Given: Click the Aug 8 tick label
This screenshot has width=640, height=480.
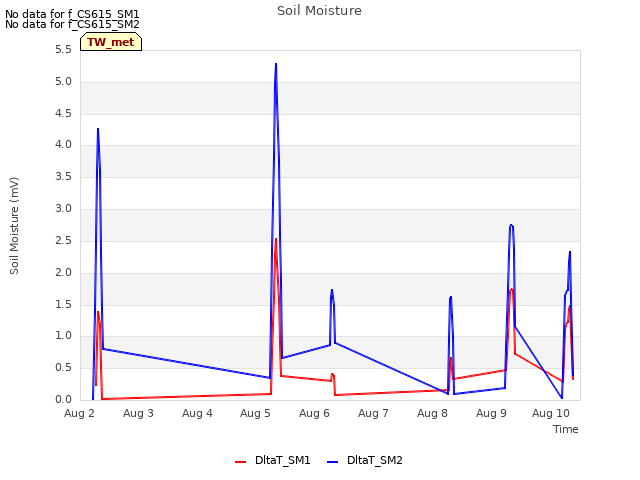Looking at the screenshot, I should point(432,413).
